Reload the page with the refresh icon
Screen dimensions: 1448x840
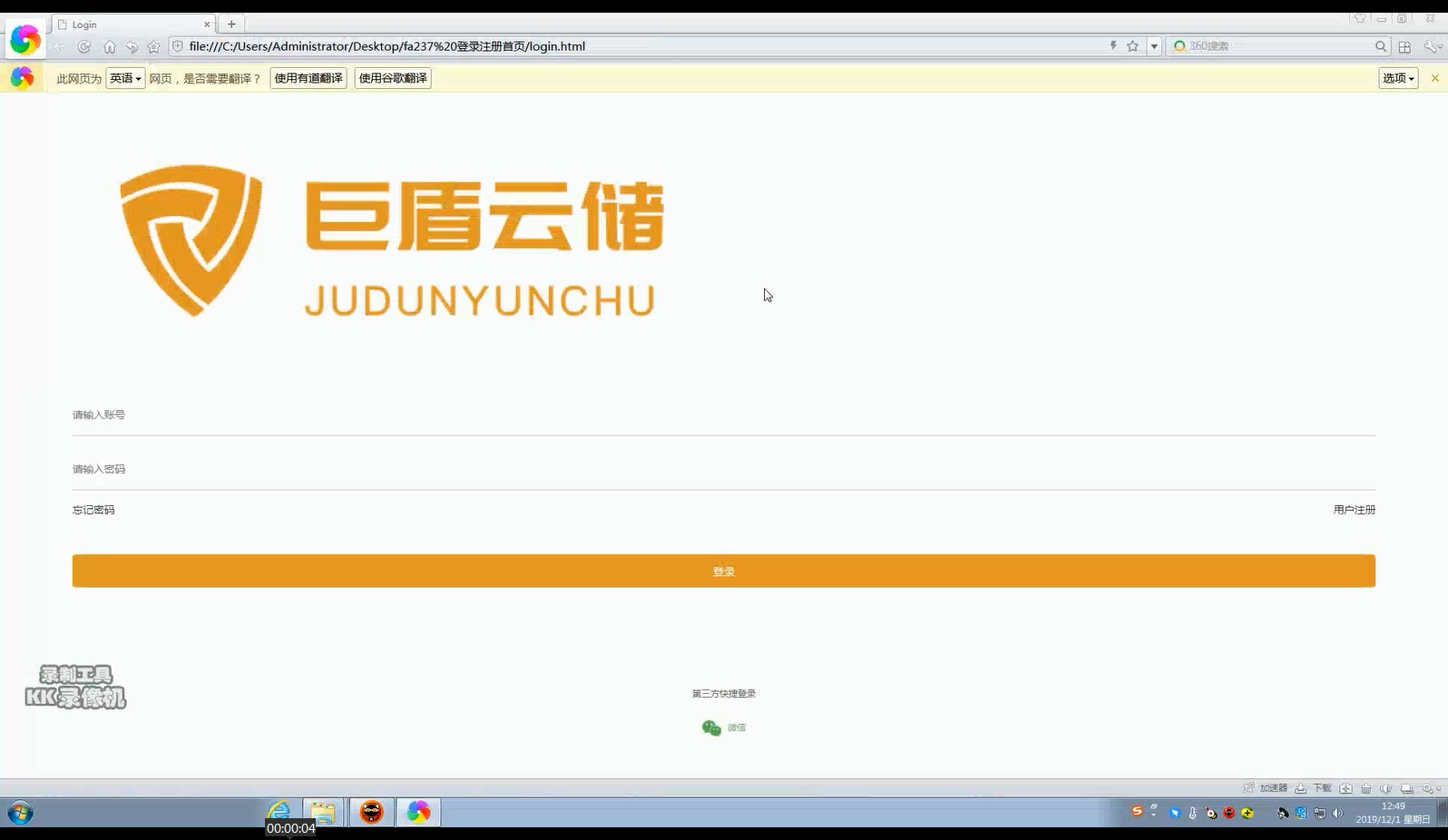coord(84,46)
